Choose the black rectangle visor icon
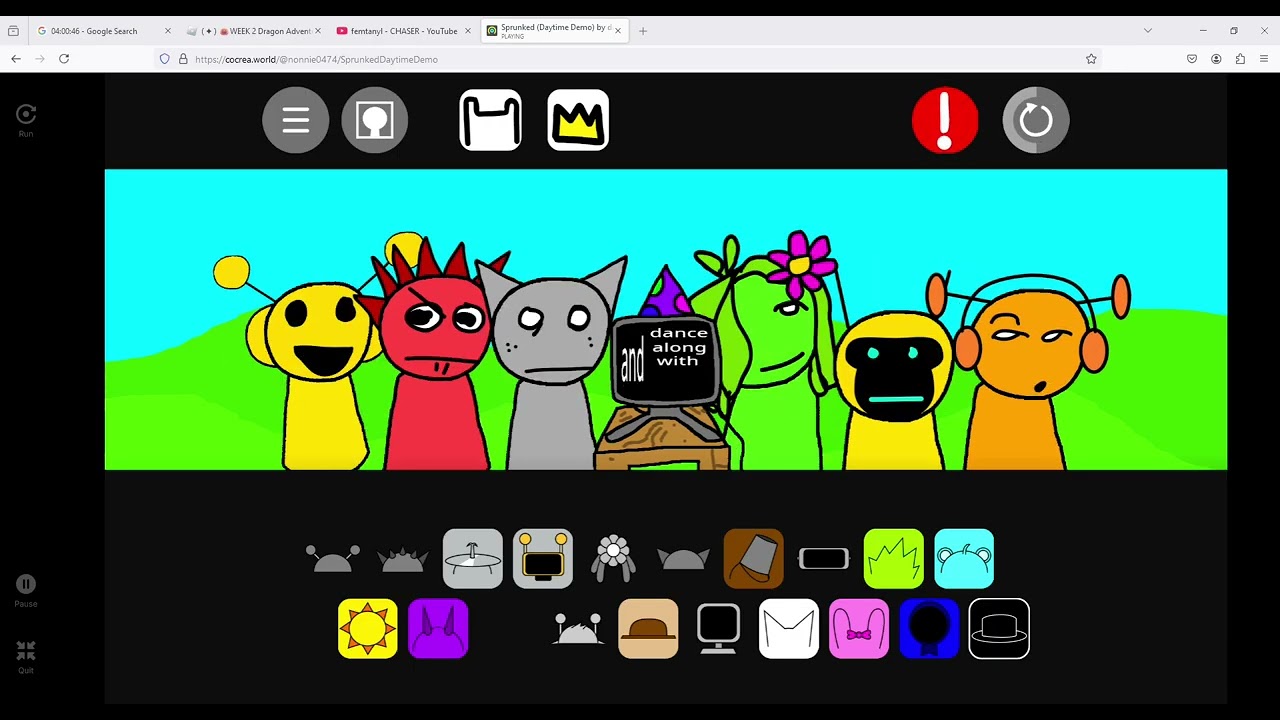 pyautogui.click(x=824, y=559)
